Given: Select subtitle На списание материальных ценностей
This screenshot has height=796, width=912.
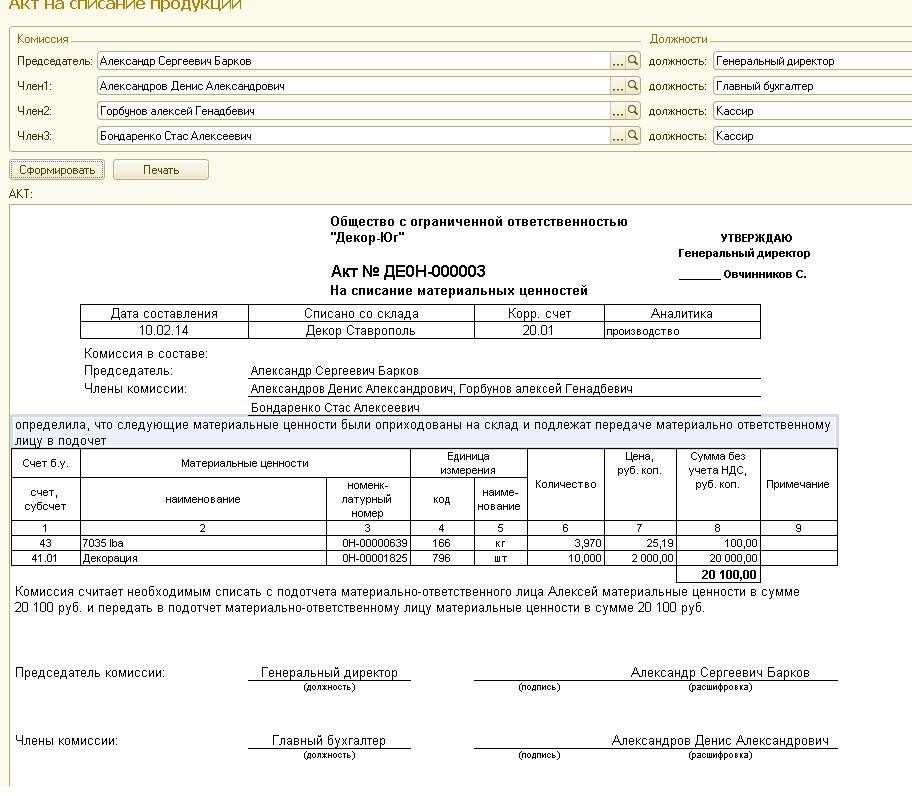Looking at the screenshot, I should 459,291.
